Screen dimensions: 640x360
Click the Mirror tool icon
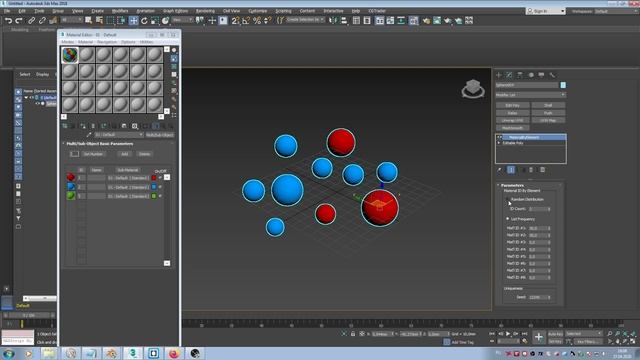coord(333,20)
